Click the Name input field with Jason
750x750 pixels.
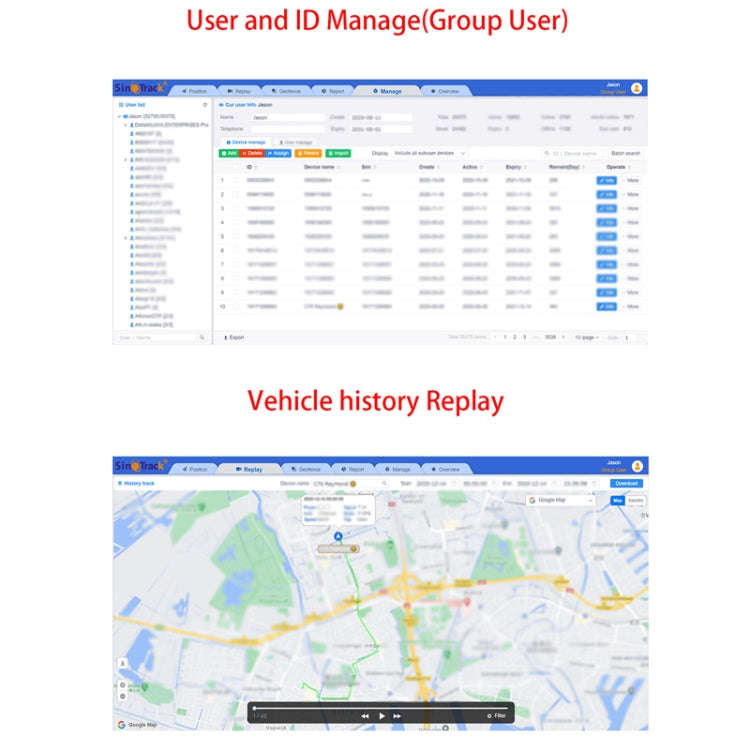click(288, 117)
